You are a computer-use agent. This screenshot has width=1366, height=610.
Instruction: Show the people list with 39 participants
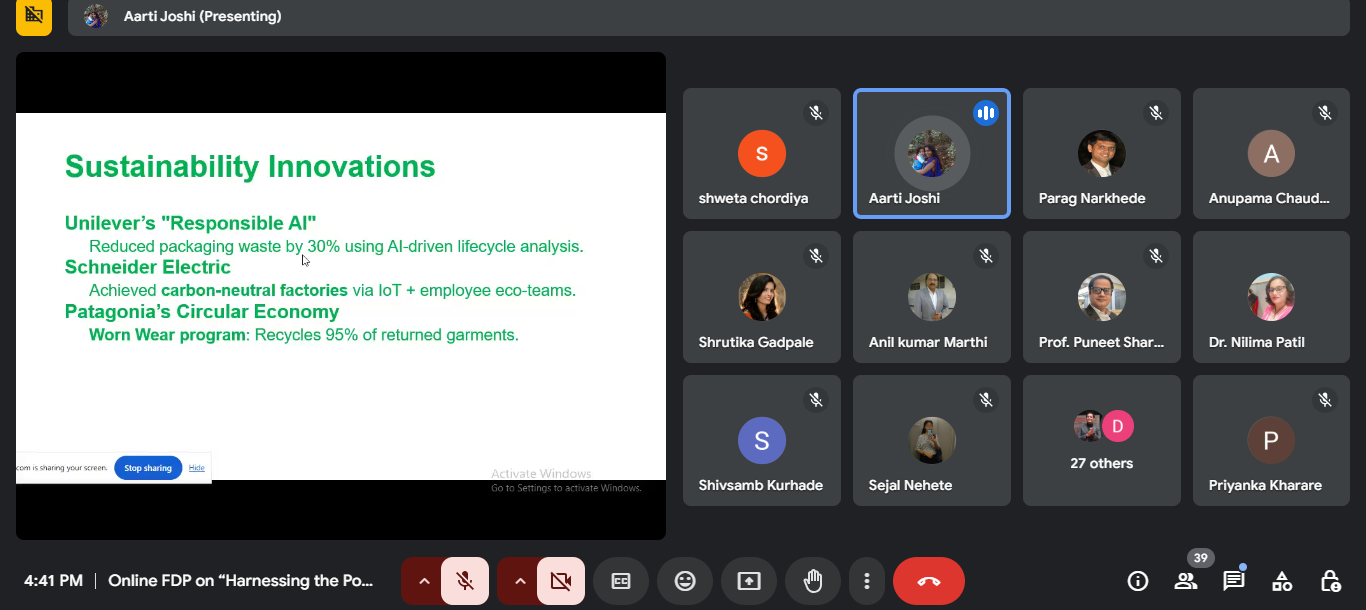pyautogui.click(x=1186, y=581)
